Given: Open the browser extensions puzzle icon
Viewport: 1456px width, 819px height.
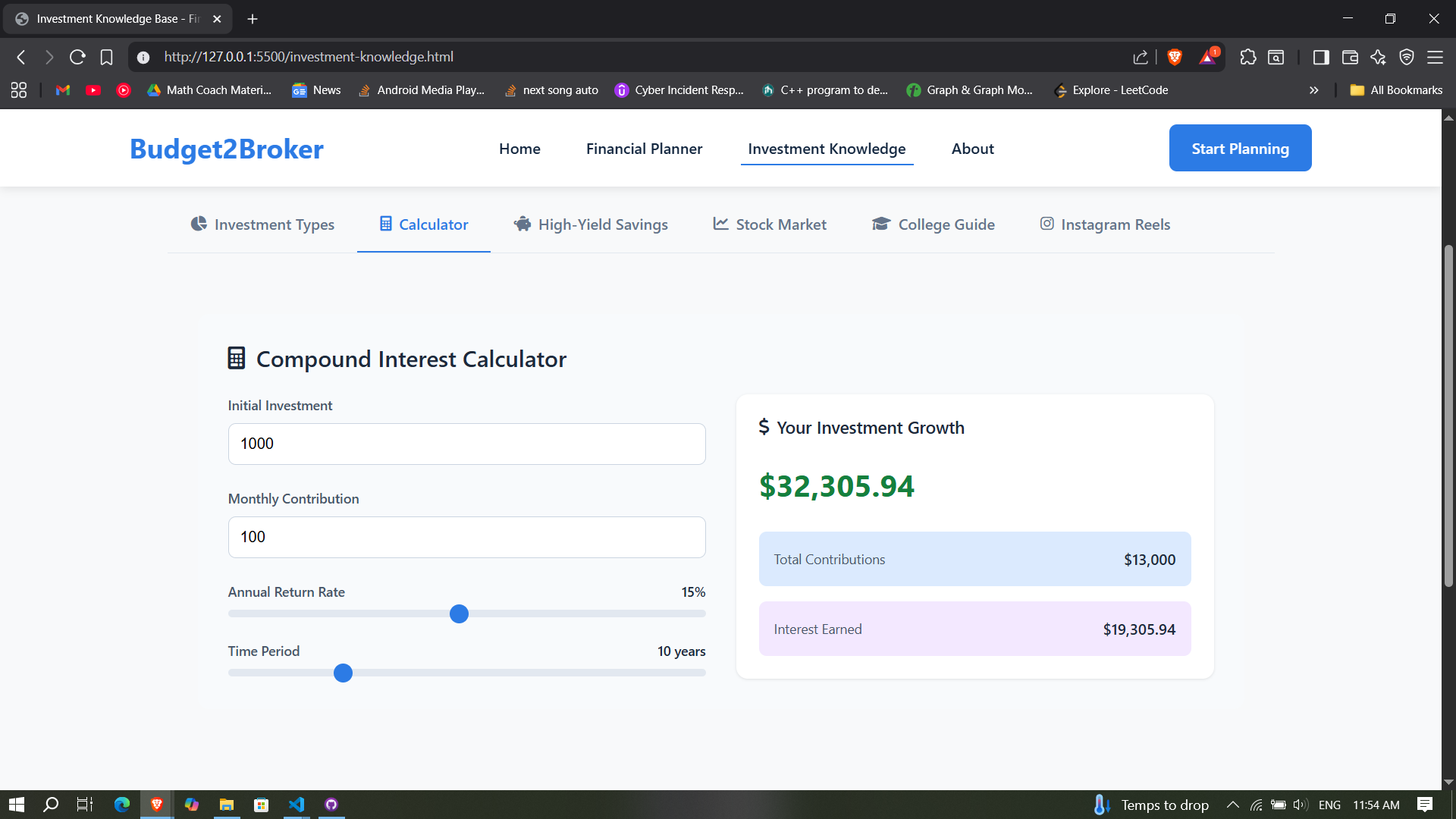Looking at the screenshot, I should coord(1247,57).
